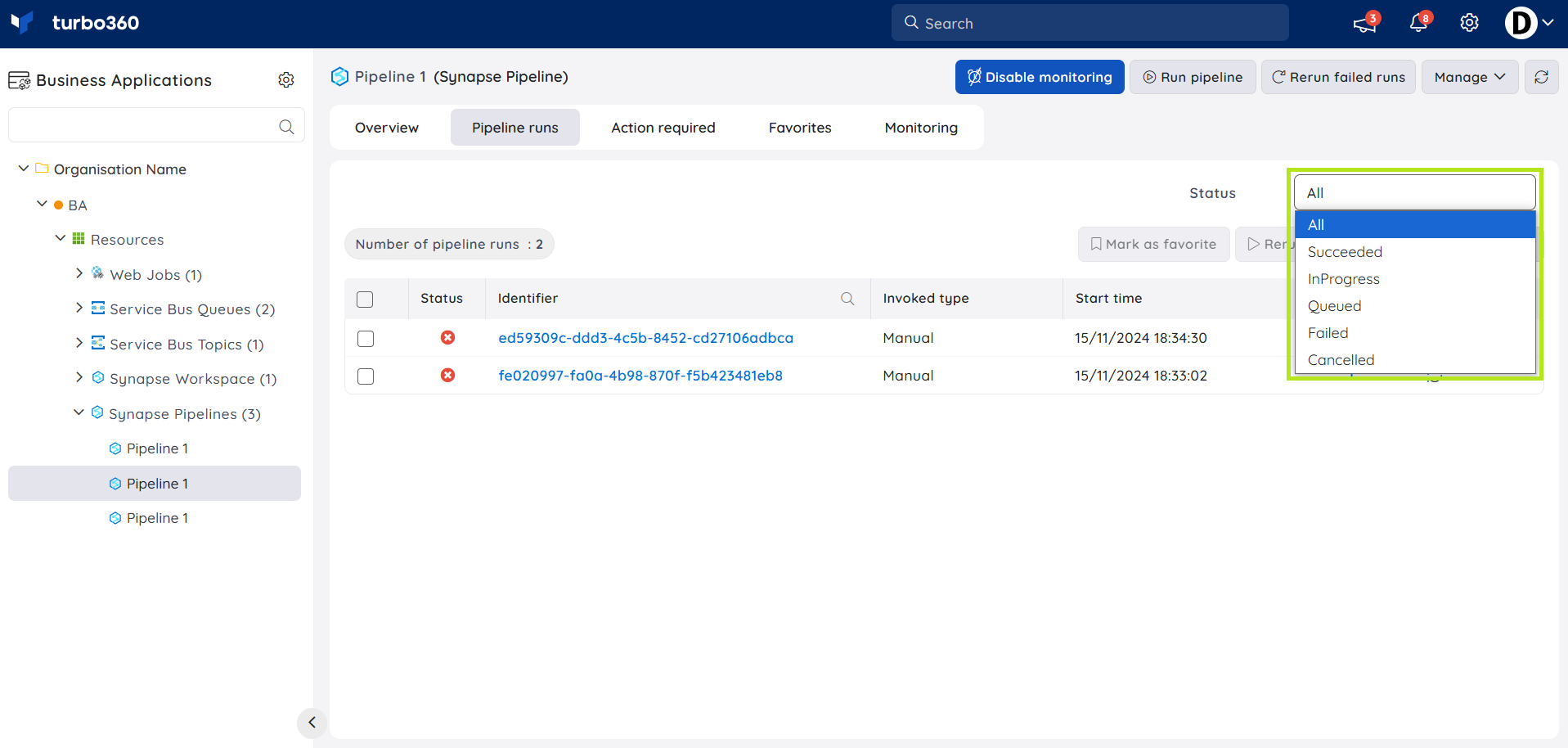Open the settings gear in top bar
Screen dimensions: 1568x748
(x=1469, y=23)
